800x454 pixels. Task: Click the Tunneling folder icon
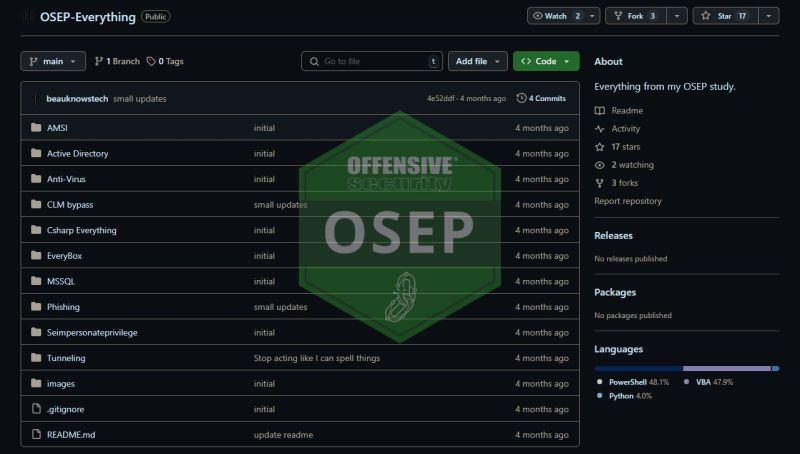point(36,358)
